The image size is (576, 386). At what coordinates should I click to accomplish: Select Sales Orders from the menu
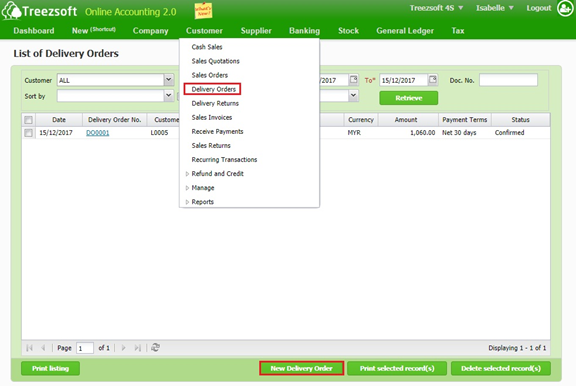(210, 75)
